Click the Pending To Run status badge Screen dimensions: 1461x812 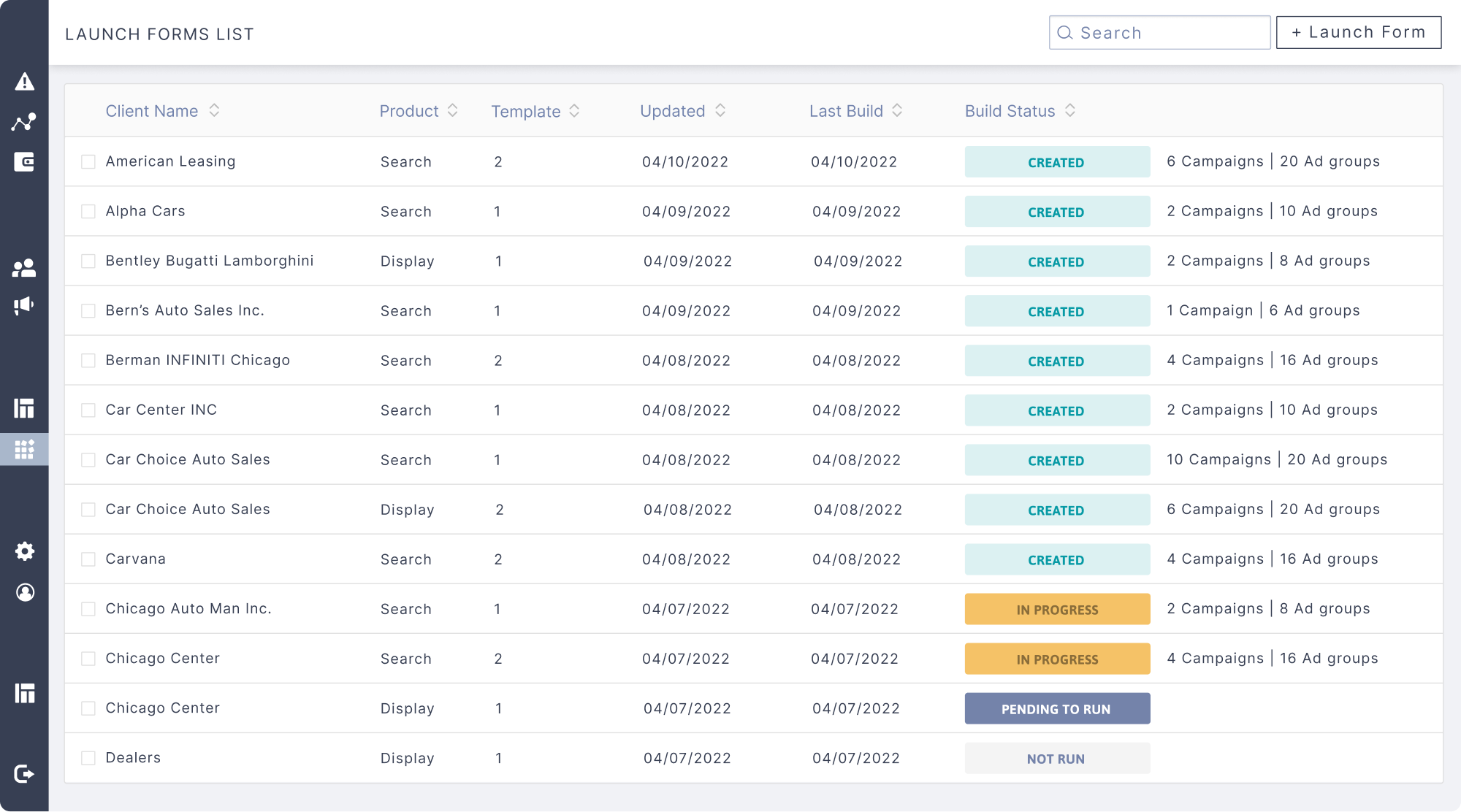coord(1056,708)
